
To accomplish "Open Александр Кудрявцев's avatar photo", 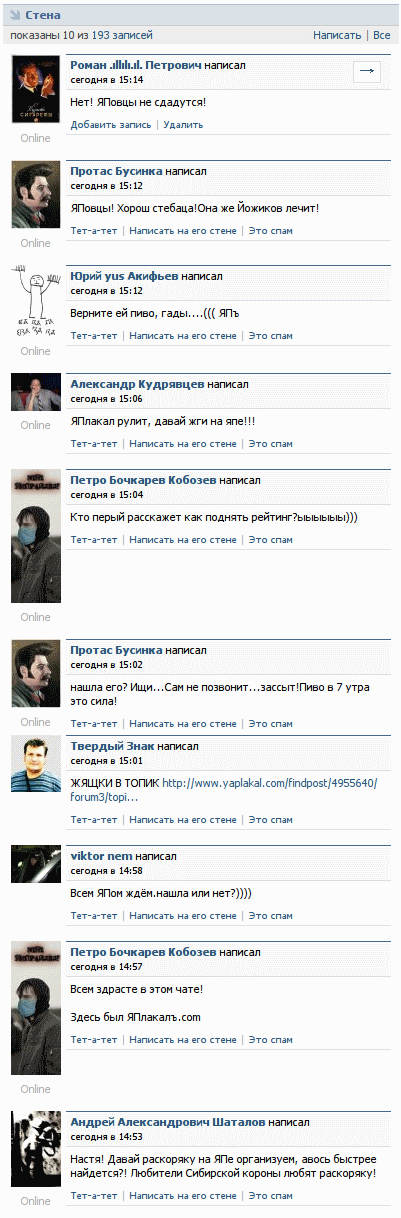I will pyautogui.click(x=35, y=393).
